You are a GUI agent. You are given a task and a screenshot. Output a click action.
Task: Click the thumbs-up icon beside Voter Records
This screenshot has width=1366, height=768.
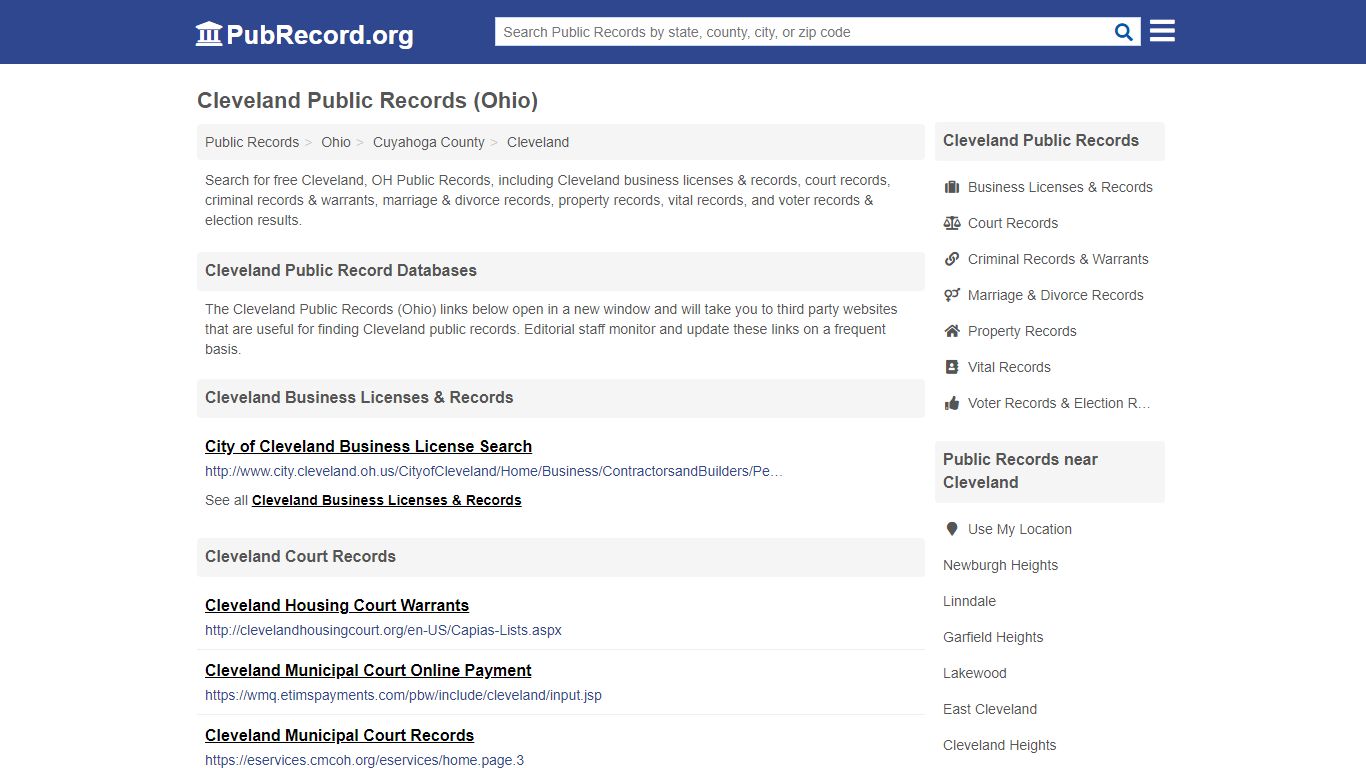pyautogui.click(x=952, y=403)
